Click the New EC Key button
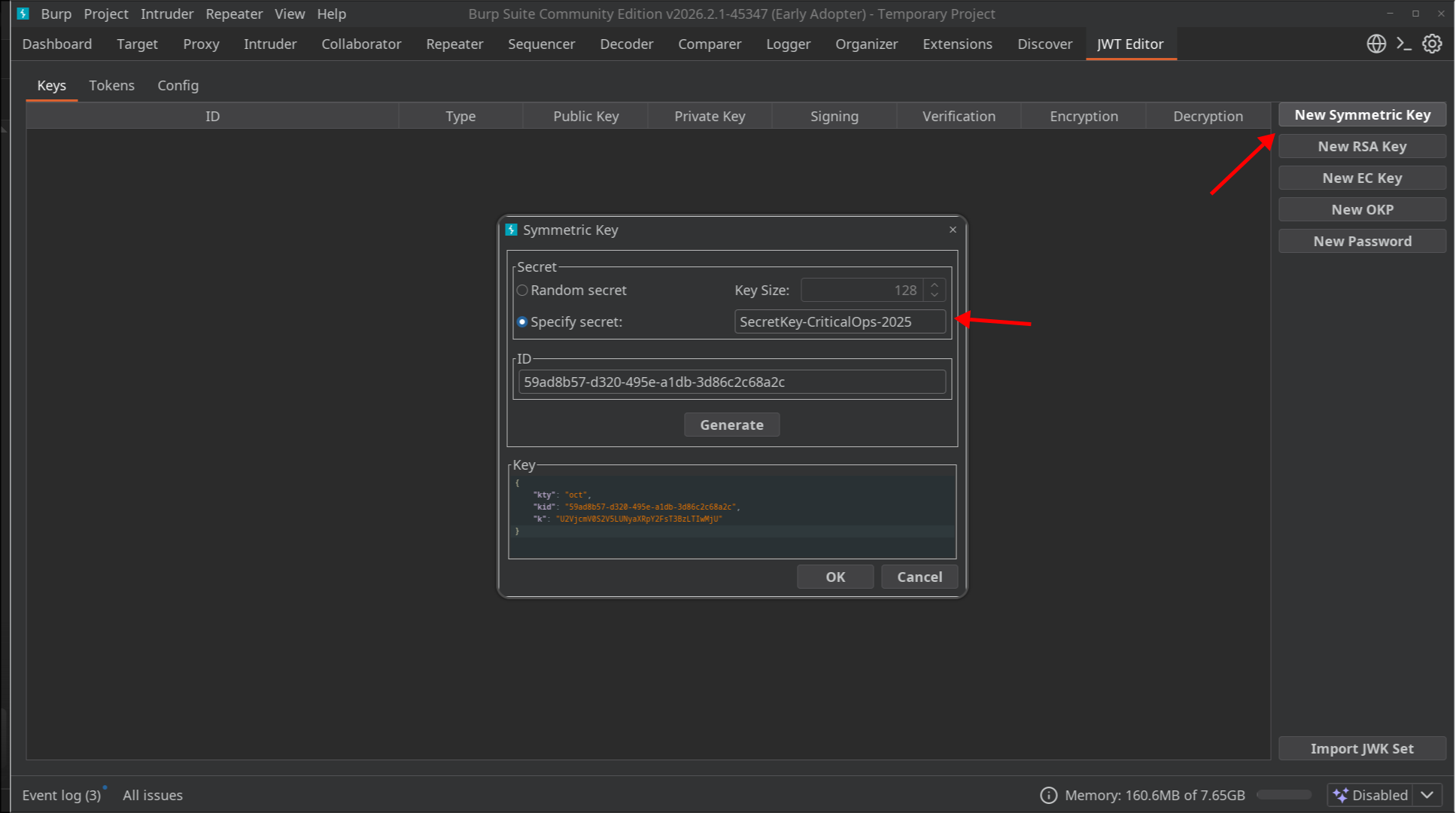Viewport: 1456px width, 813px height. [x=1362, y=178]
